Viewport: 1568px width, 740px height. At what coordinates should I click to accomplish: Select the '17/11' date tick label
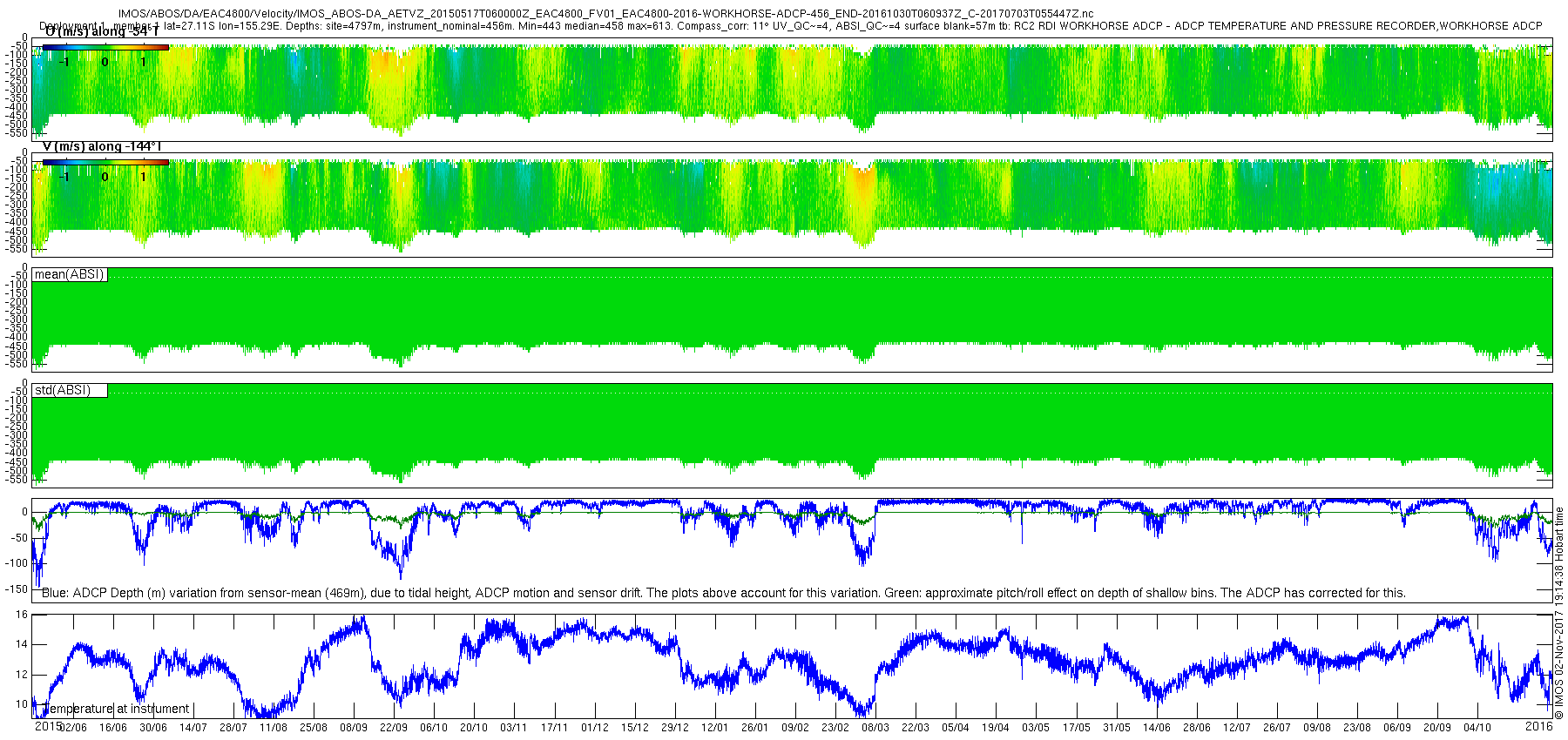pyautogui.click(x=554, y=728)
